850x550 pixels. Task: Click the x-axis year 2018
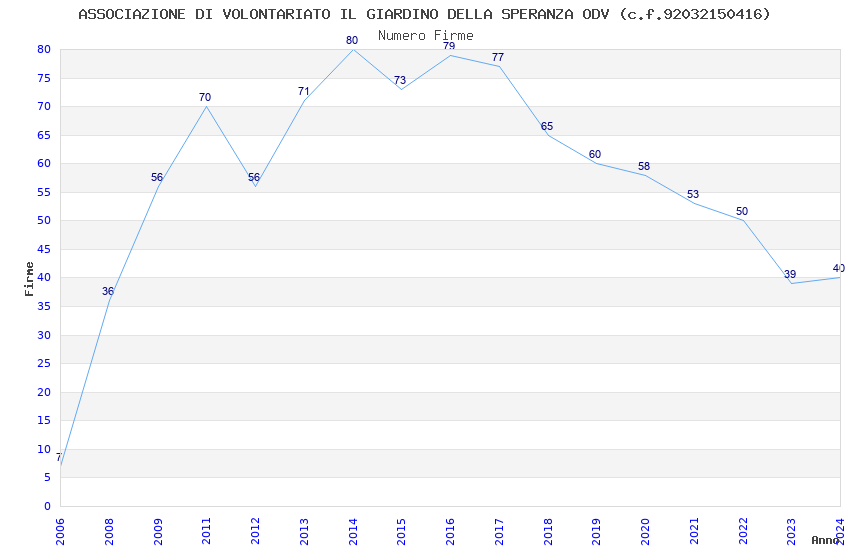point(548,532)
